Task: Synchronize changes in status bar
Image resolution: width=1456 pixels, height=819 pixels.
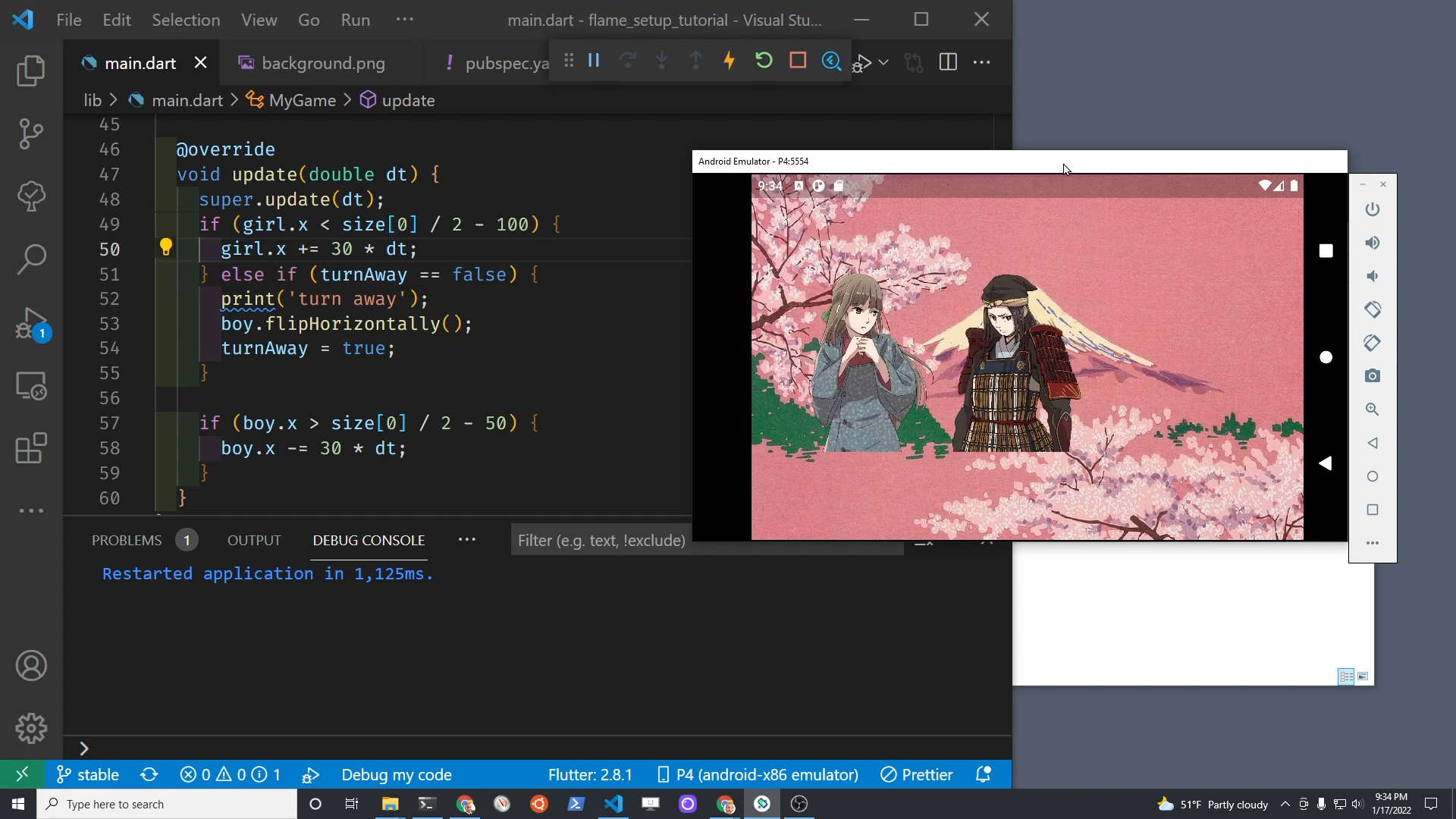Action: [149, 774]
